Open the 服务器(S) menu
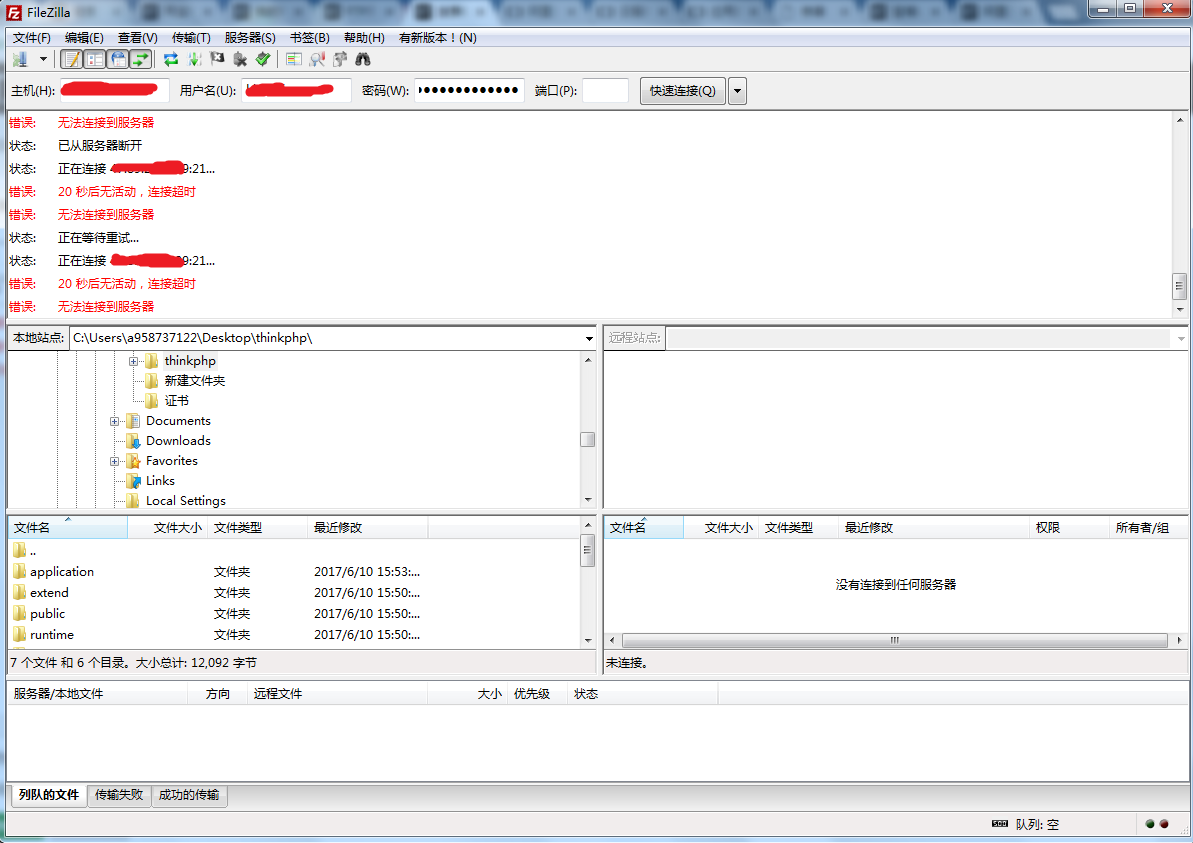This screenshot has width=1193, height=843. point(250,38)
